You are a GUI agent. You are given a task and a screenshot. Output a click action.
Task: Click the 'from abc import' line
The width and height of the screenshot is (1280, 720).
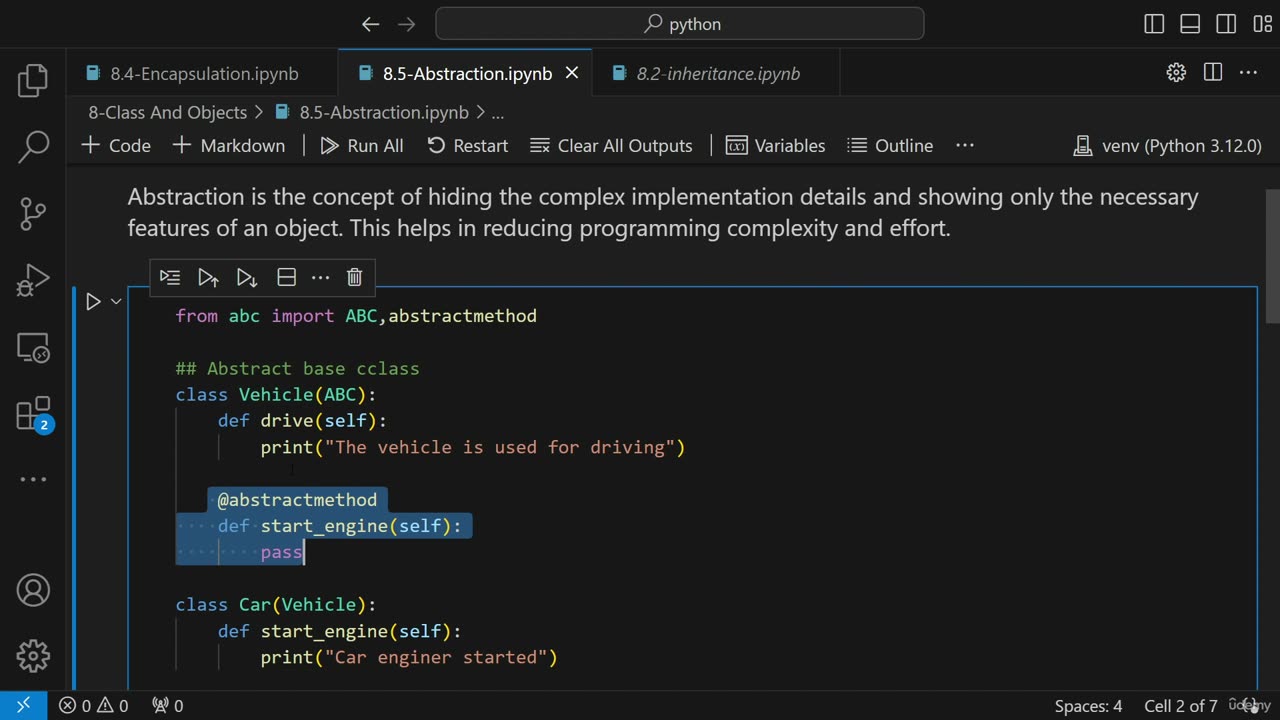[x=356, y=316]
